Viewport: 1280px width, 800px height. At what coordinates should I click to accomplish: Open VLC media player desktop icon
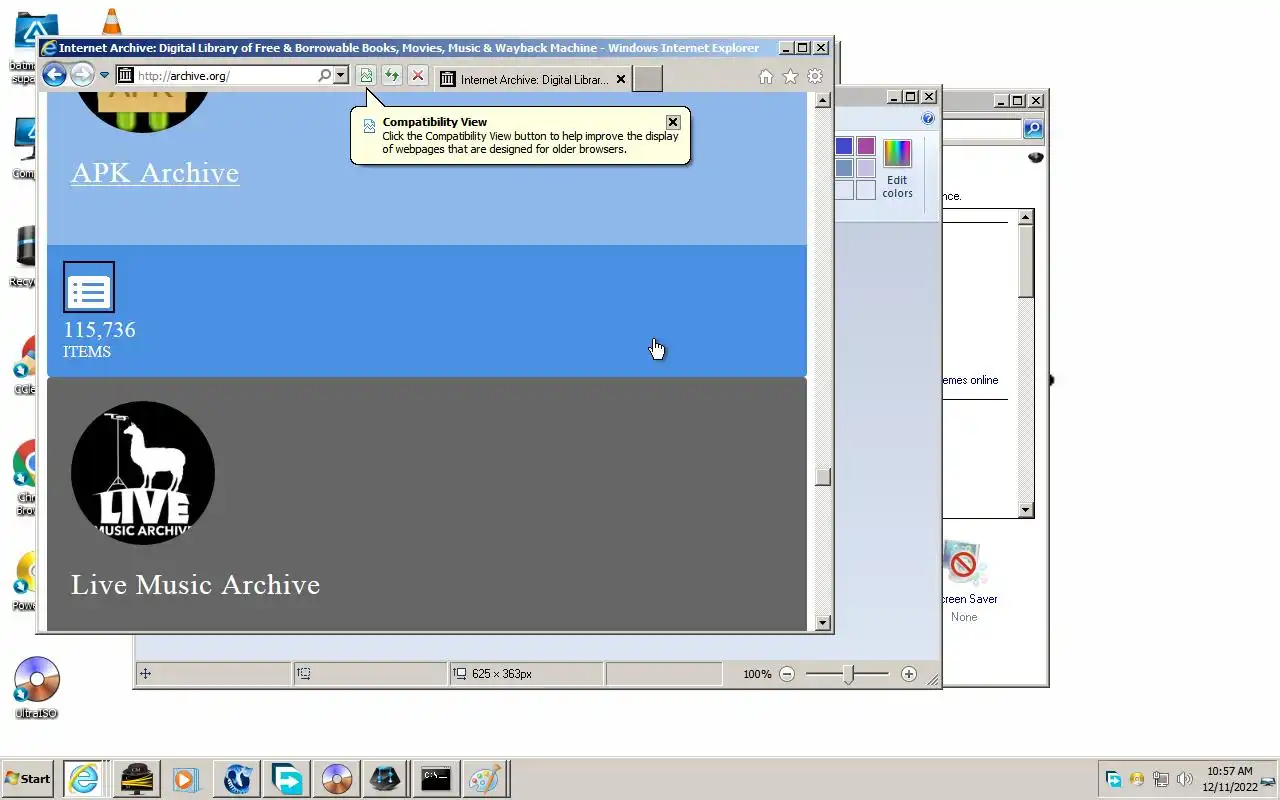coord(112,22)
